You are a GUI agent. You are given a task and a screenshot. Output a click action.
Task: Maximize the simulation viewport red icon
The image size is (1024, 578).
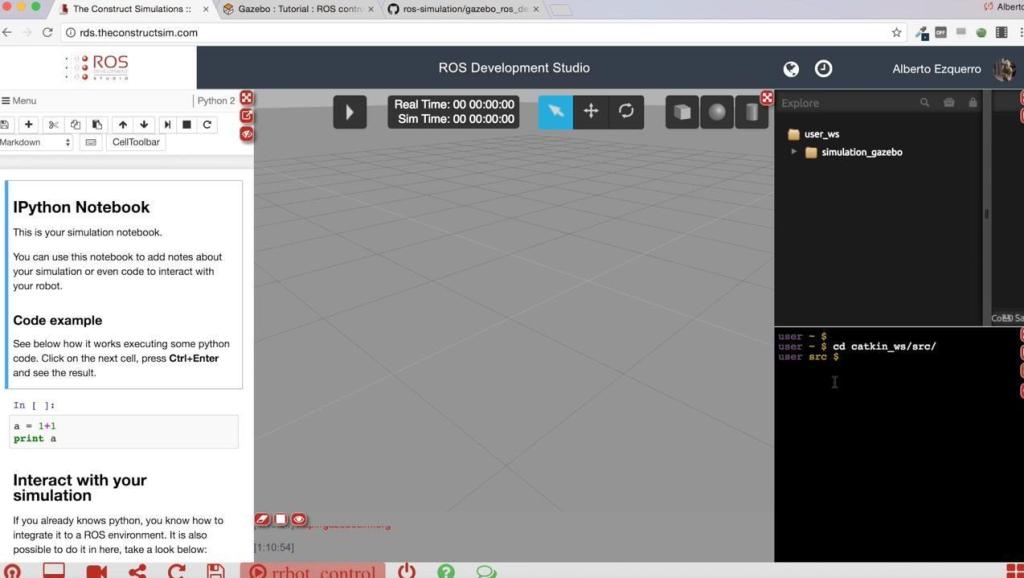(x=767, y=98)
